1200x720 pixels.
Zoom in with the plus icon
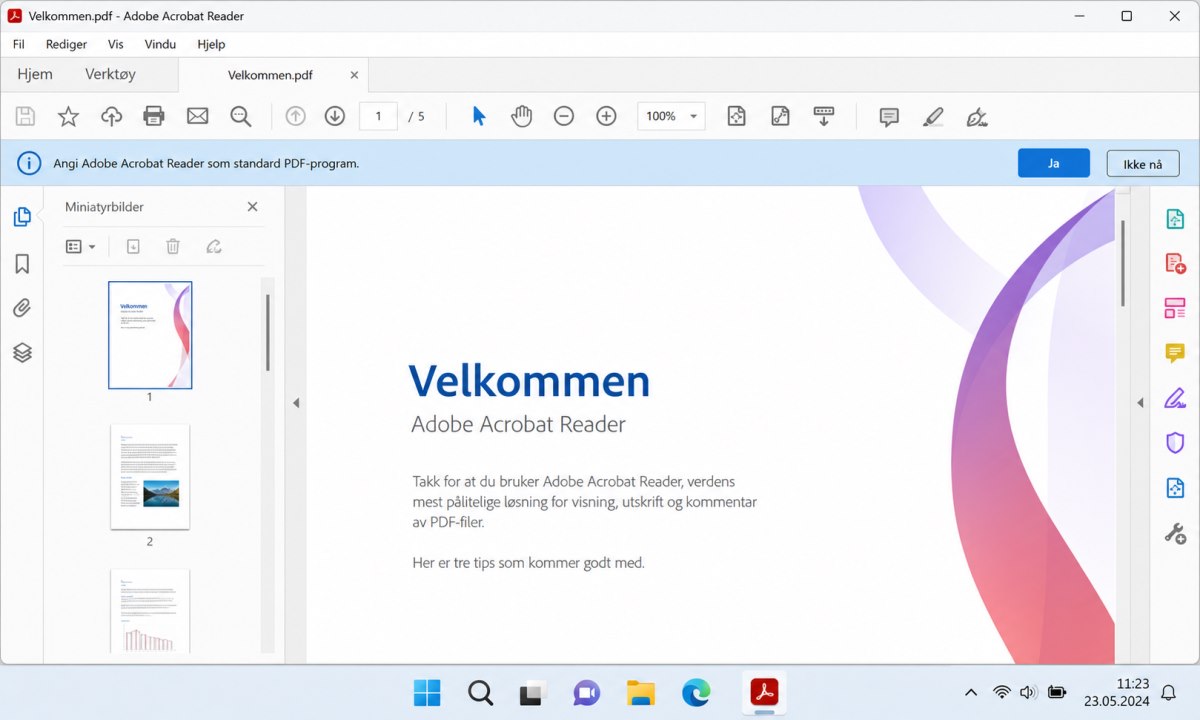tap(606, 116)
